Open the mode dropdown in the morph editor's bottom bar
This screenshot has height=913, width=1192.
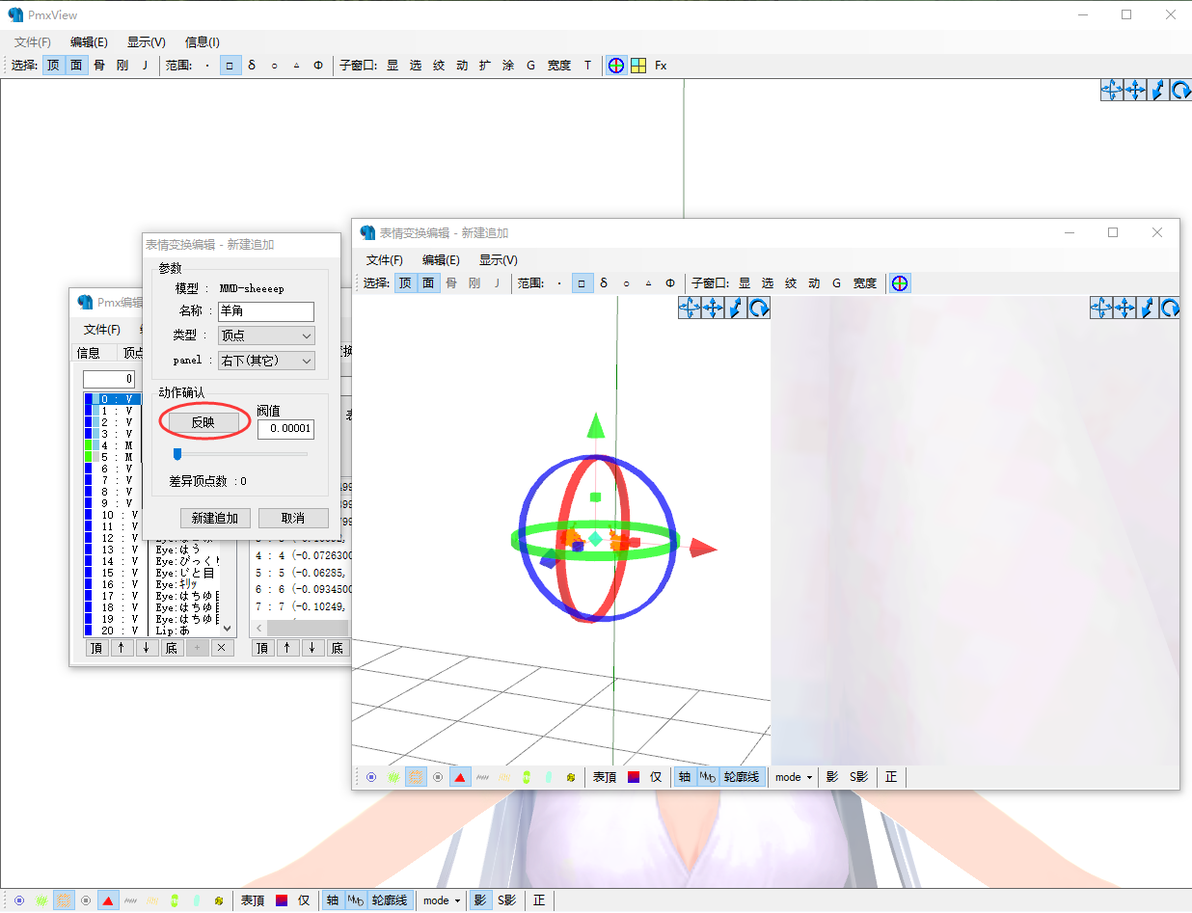(794, 777)
